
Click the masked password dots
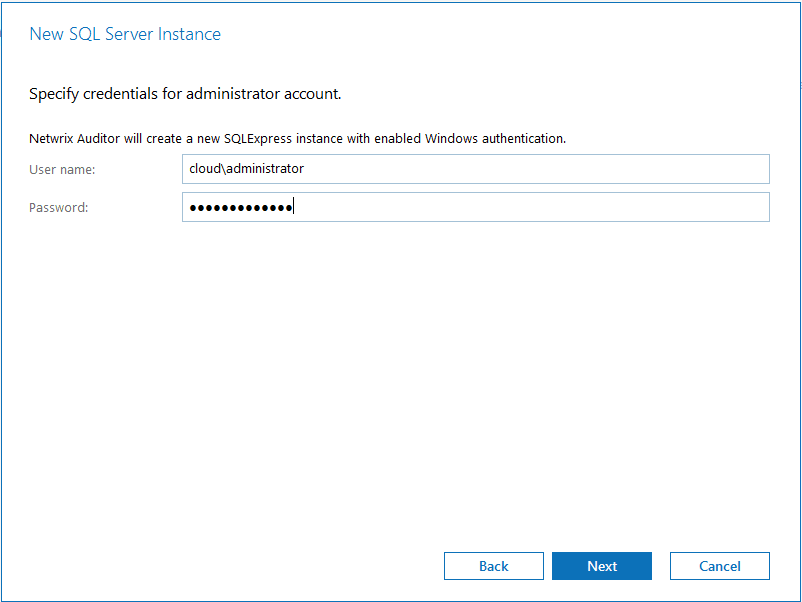(240, 208)
